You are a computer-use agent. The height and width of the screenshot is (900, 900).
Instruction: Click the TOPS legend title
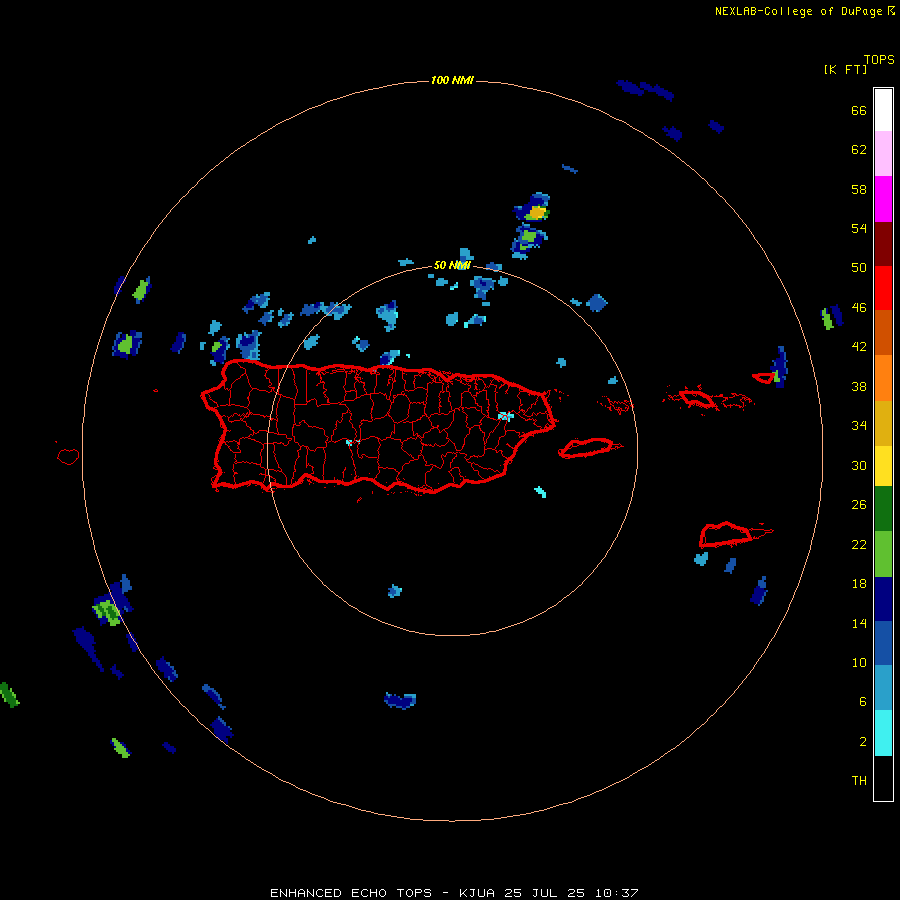(879, 60)
